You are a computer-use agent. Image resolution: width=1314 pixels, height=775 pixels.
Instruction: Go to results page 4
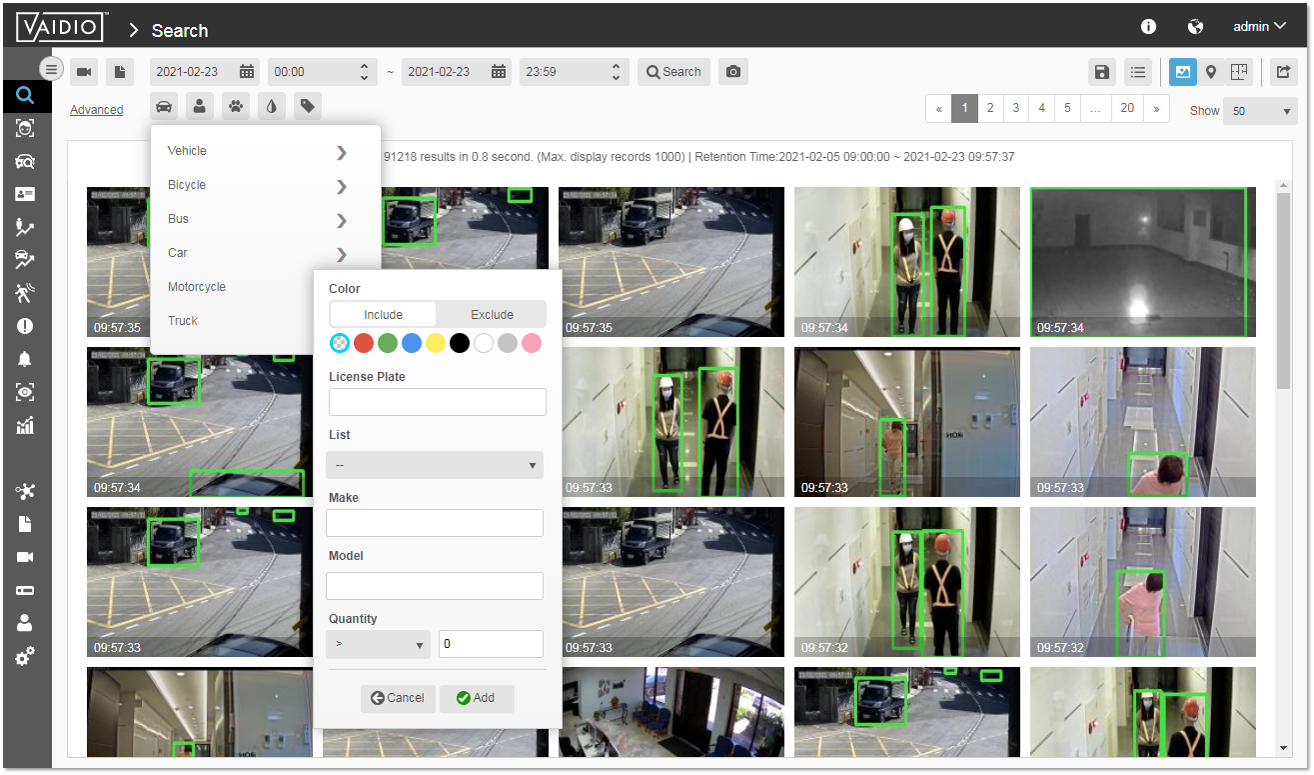pyautogui.click(x=1042, y=108)
